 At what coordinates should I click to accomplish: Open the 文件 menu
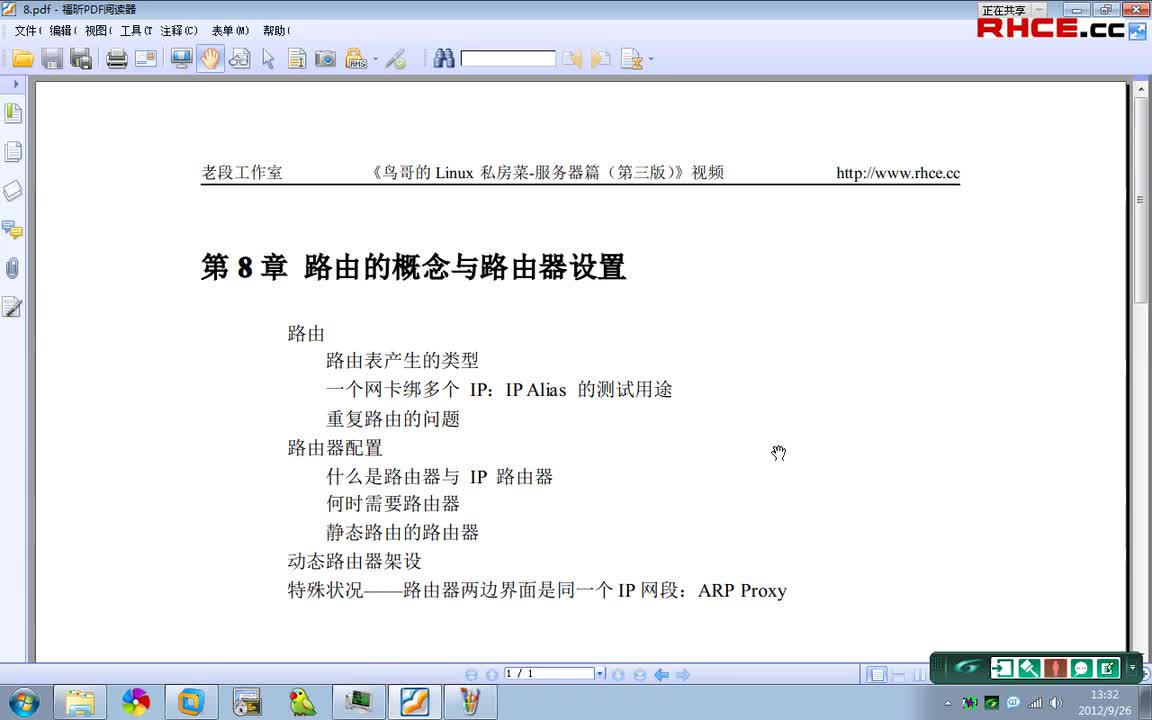[x=28, y=31]
